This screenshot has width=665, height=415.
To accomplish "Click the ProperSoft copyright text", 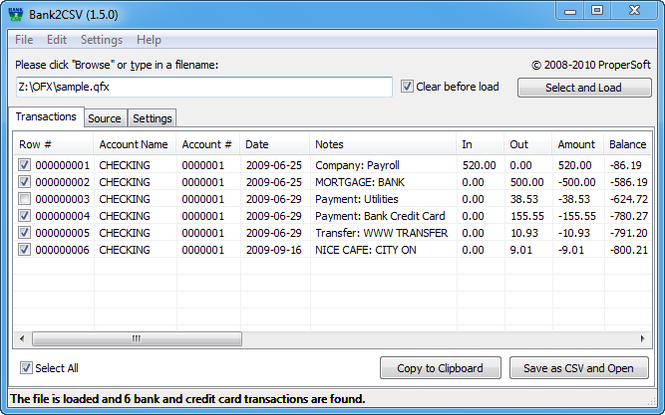I will 591,65.
